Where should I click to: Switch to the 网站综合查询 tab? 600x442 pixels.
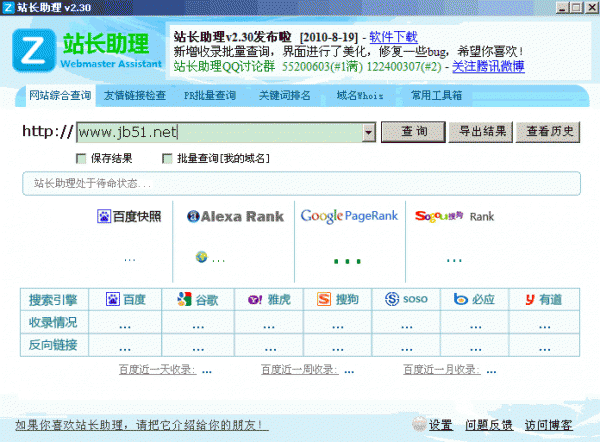pyautogui.click(x=60, y=95)
